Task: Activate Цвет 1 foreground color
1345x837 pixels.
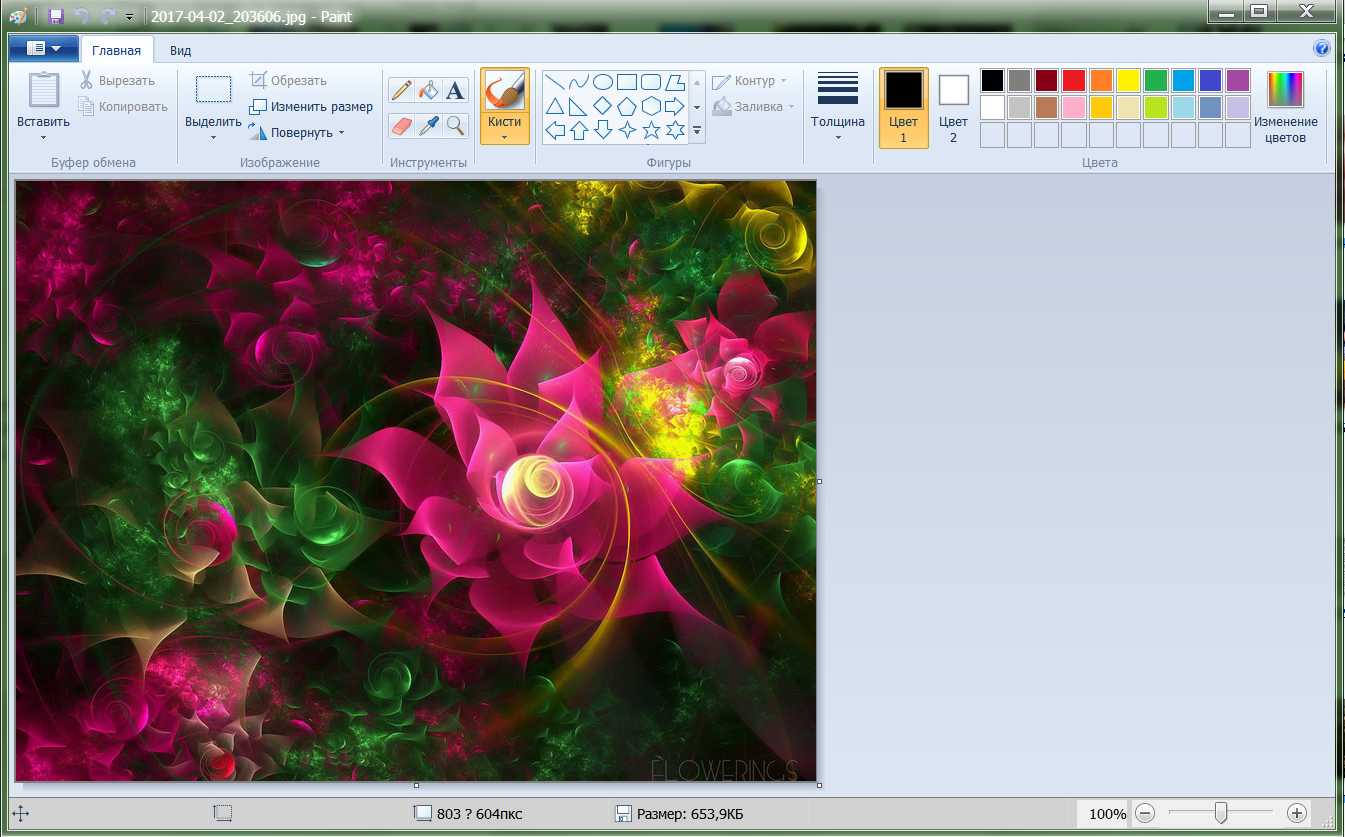Action: [x=904, y=108]
